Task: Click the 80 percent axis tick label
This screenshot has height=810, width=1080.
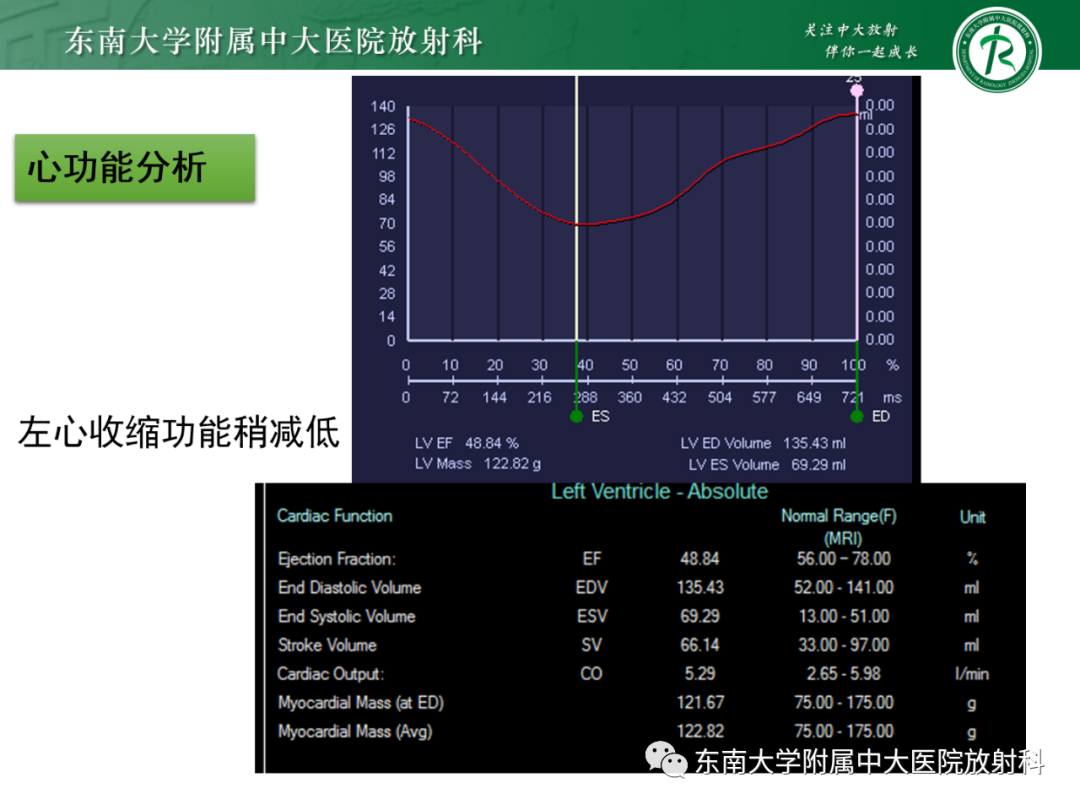Action: [x=764, y=365]
